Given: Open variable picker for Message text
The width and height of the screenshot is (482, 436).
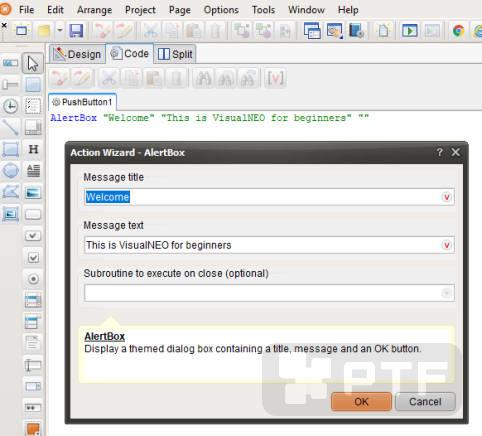Looking at the screenshot, I should click(x=447, y=245).
